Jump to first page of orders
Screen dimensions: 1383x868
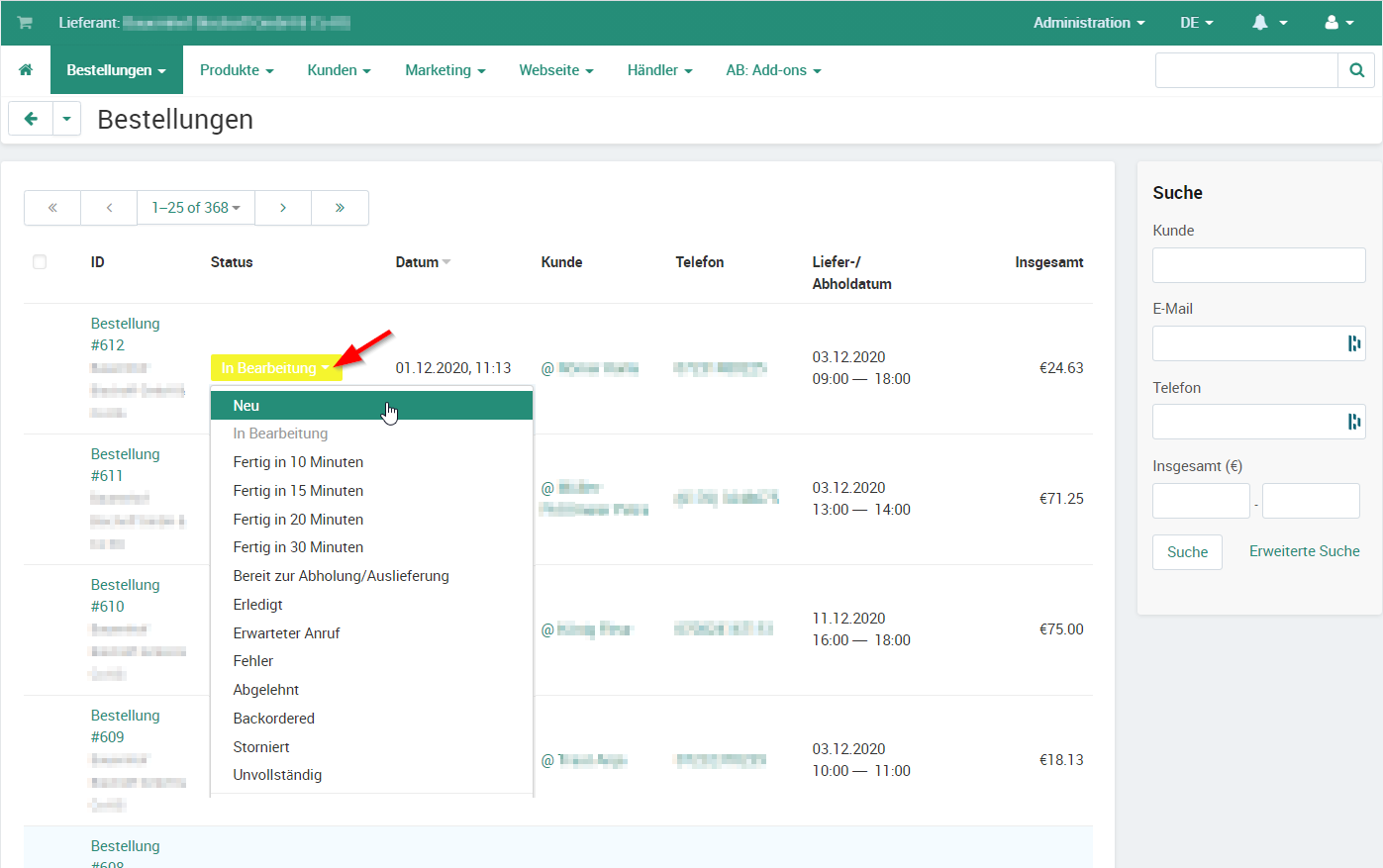pos(52,208)
